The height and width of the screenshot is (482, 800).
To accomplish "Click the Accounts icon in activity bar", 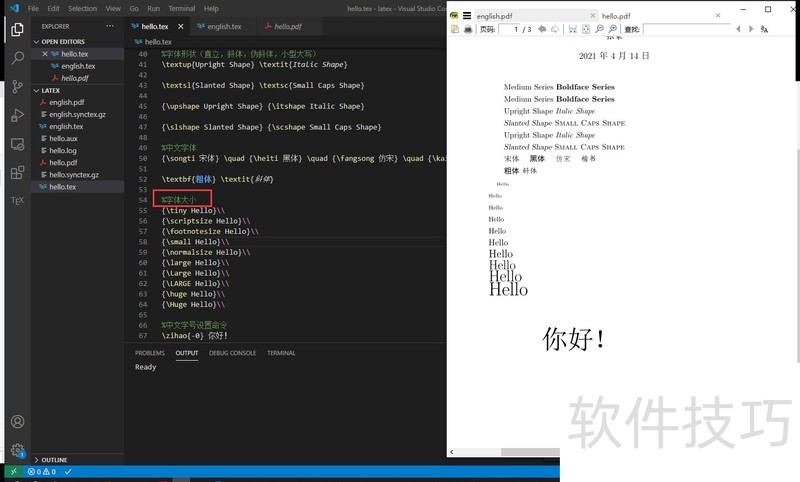I will coord(17,423).
